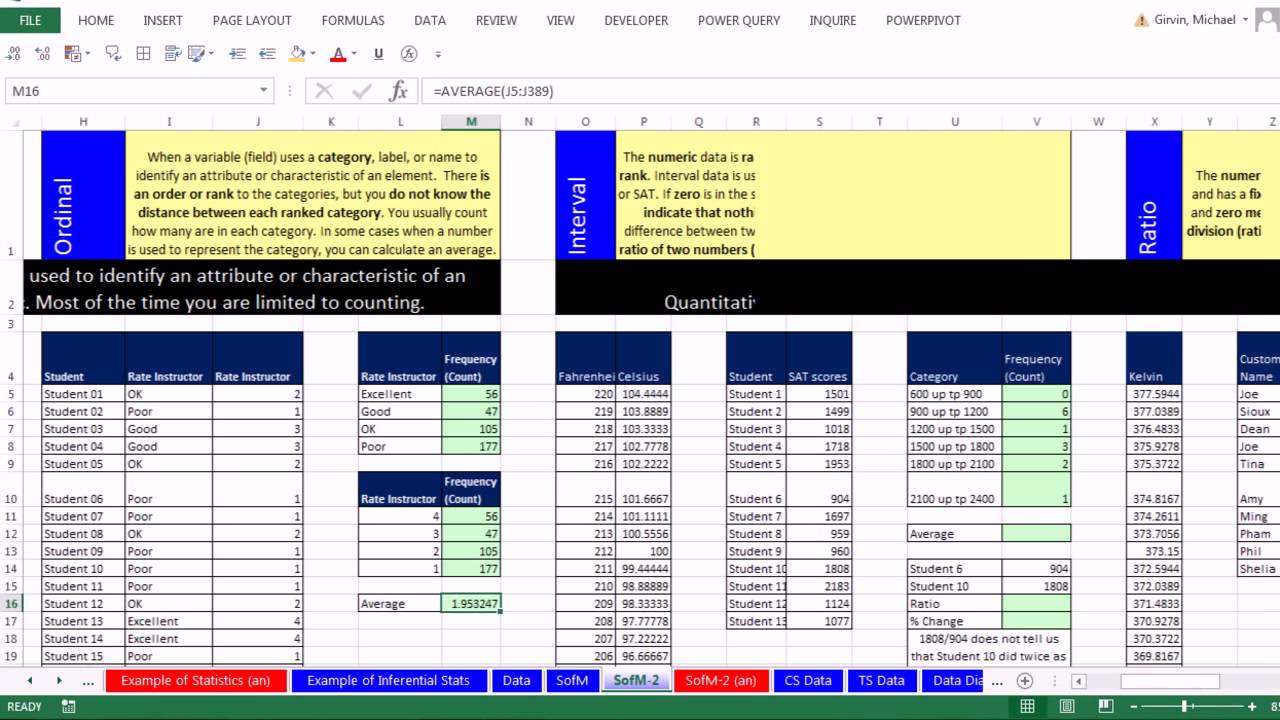
Task: Click the Insert Function fx button
Action: coord(399,91)
